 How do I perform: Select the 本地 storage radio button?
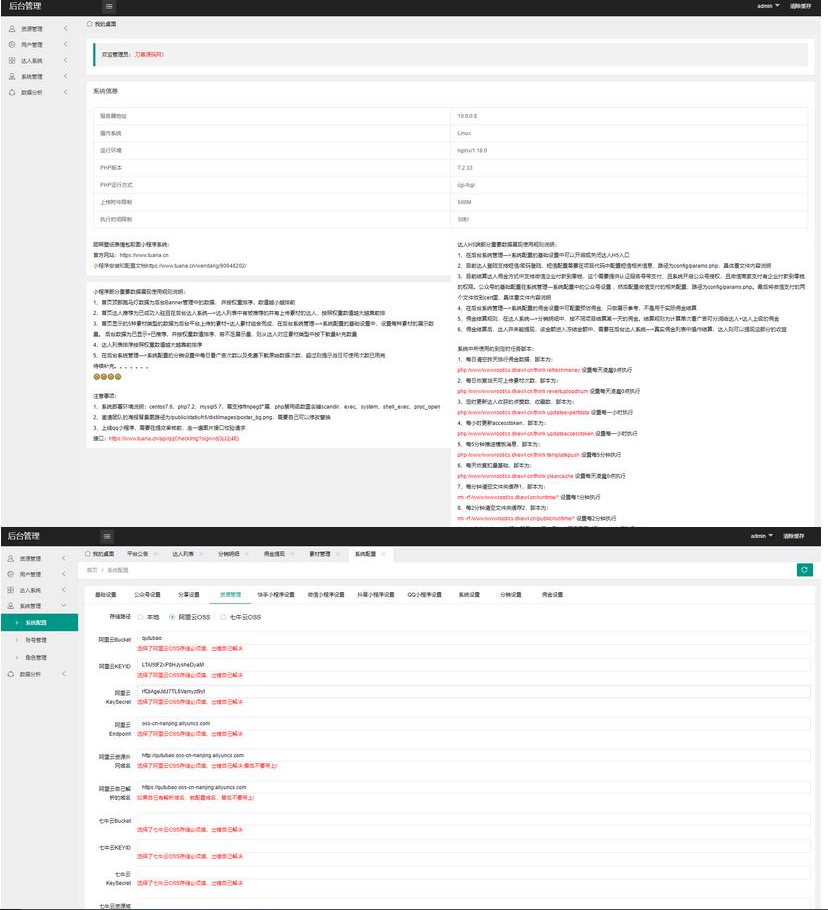[140, 617]
